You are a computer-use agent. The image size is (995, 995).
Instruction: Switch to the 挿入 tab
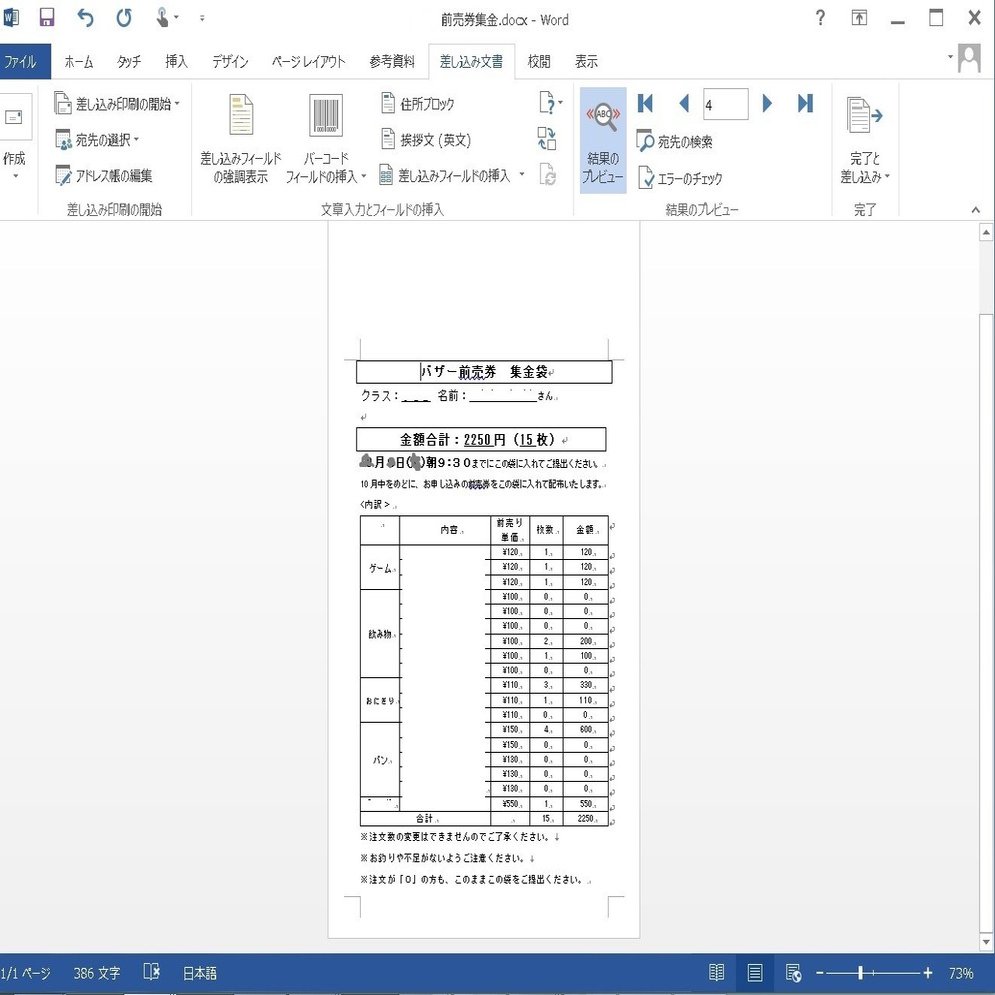pos(176,62)
